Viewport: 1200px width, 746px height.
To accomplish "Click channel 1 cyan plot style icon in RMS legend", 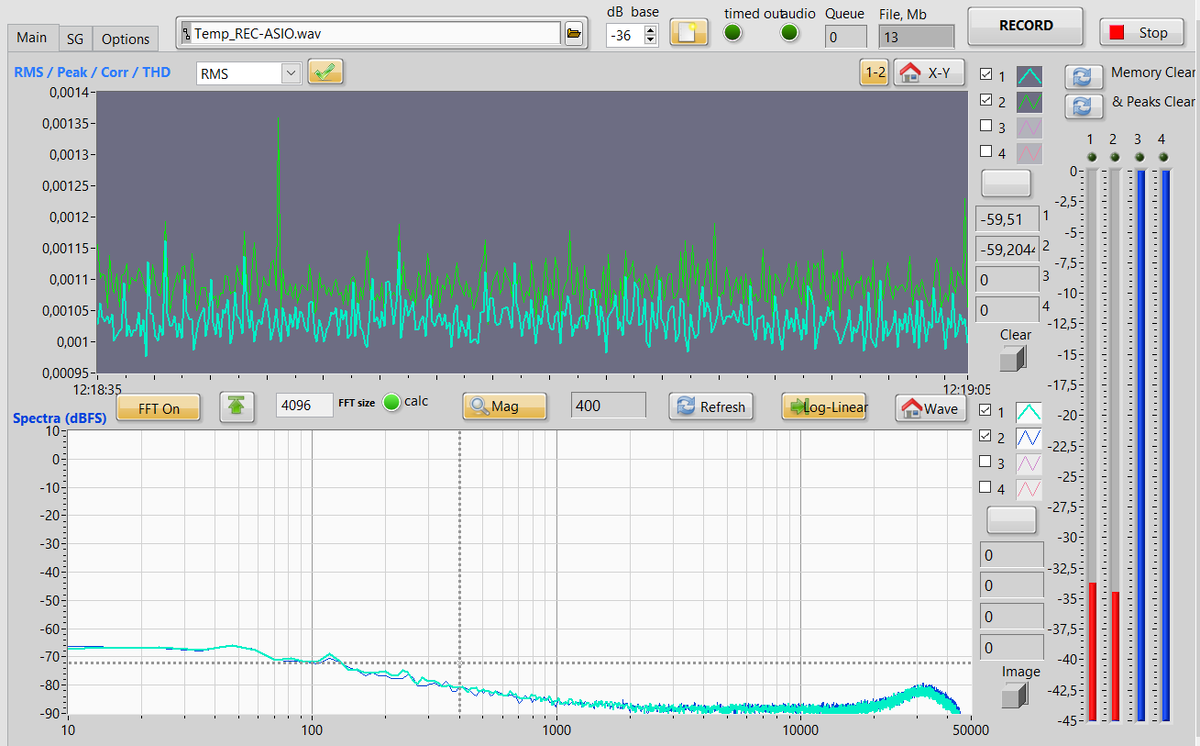I will 1029,75.
